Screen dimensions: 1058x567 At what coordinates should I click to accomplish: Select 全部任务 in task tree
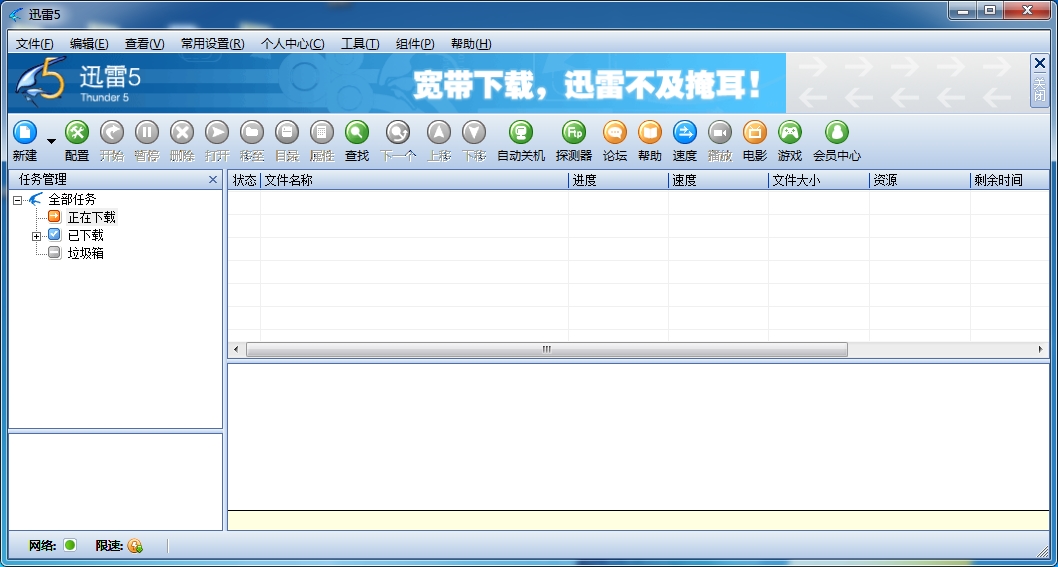click(x=72, y=199)
